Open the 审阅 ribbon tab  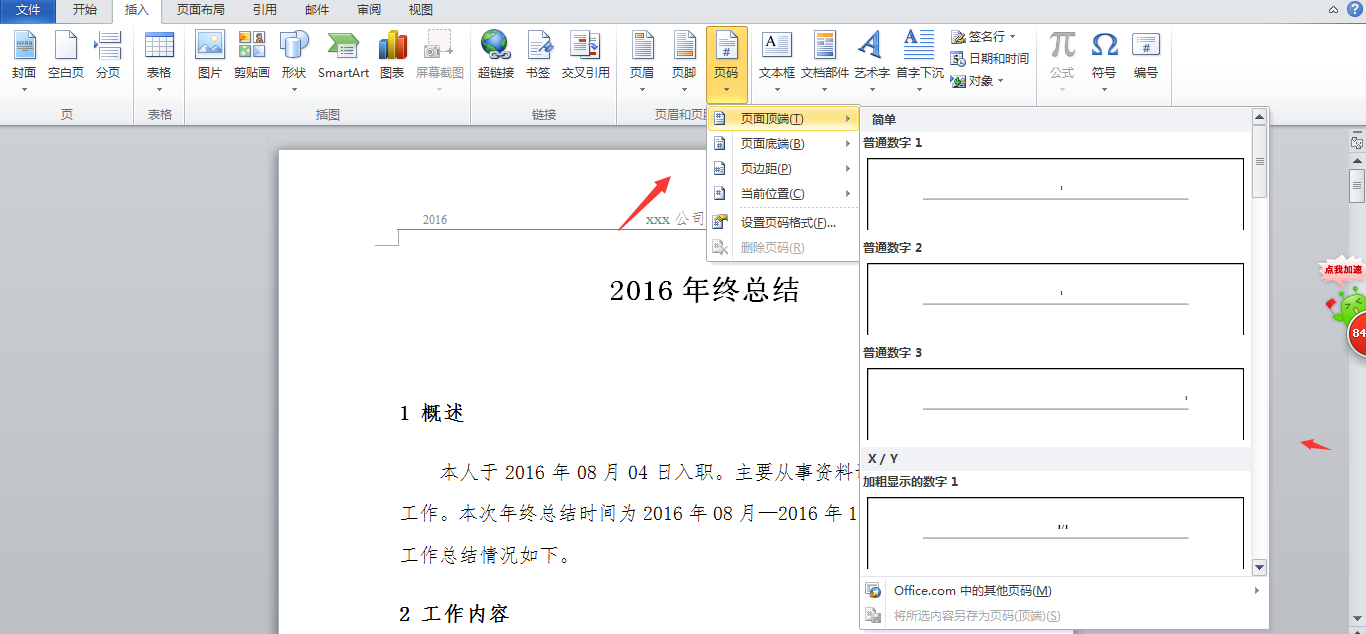point(368,11)
